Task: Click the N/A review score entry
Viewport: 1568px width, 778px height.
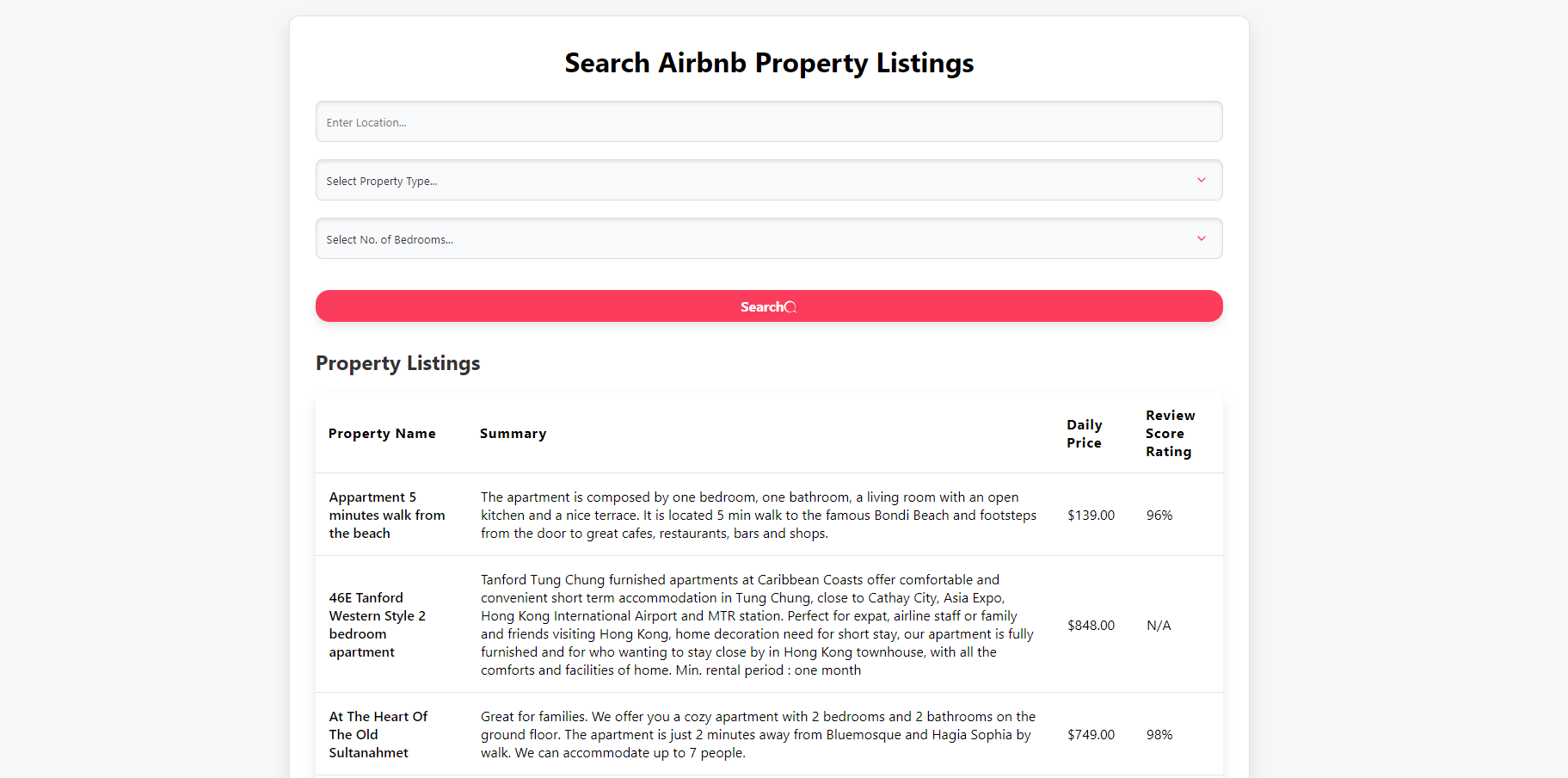Action: tap(1158, 625)
